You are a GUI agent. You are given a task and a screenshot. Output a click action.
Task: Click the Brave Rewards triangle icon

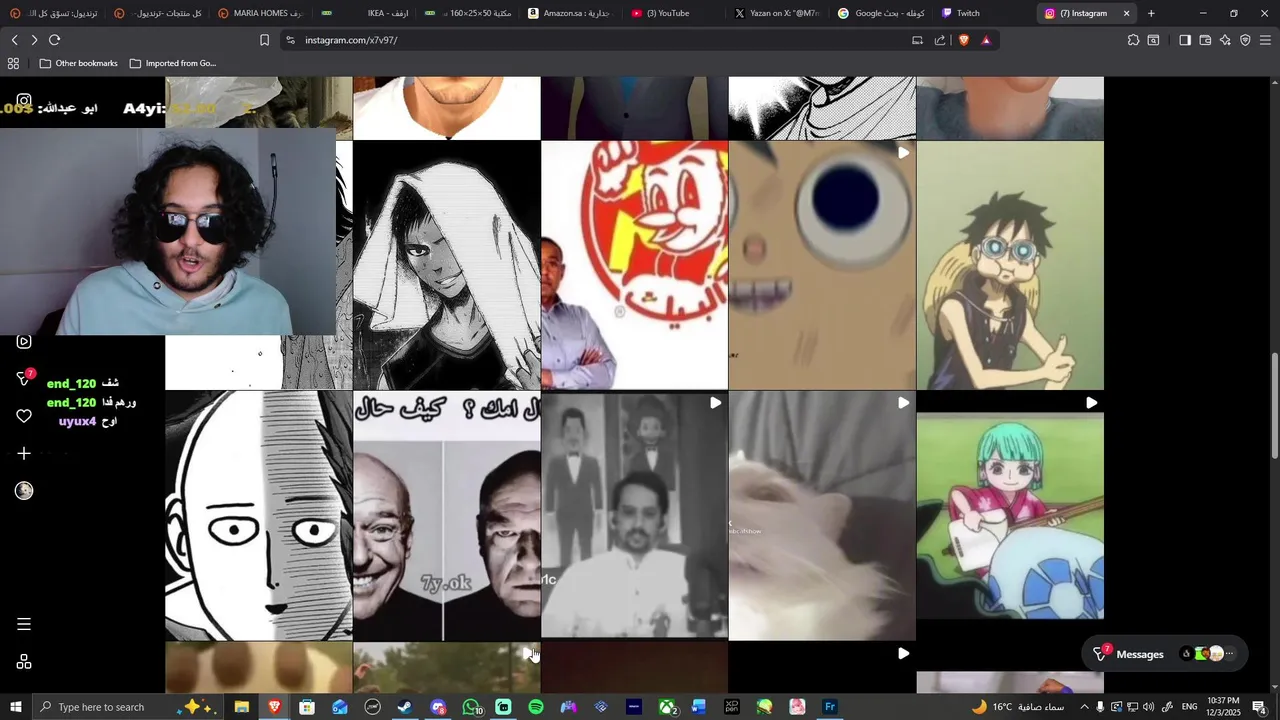tap(986, 40)
